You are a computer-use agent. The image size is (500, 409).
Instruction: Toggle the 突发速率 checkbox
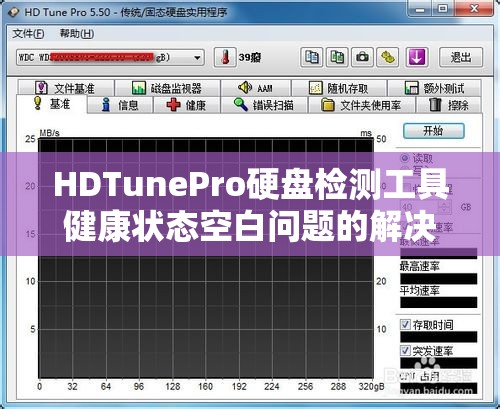click(x=405, y=350)
